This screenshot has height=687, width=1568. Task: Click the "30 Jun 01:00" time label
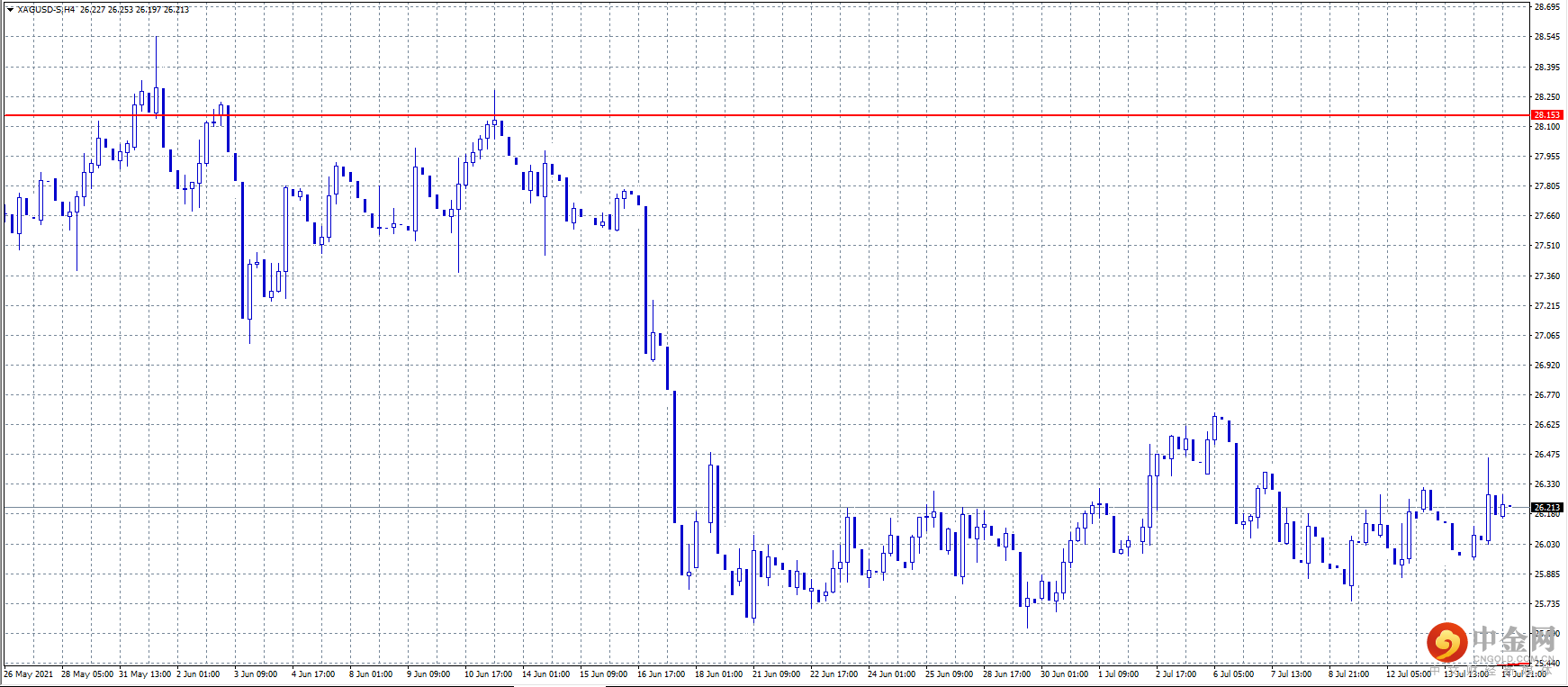pos(1065,674)
